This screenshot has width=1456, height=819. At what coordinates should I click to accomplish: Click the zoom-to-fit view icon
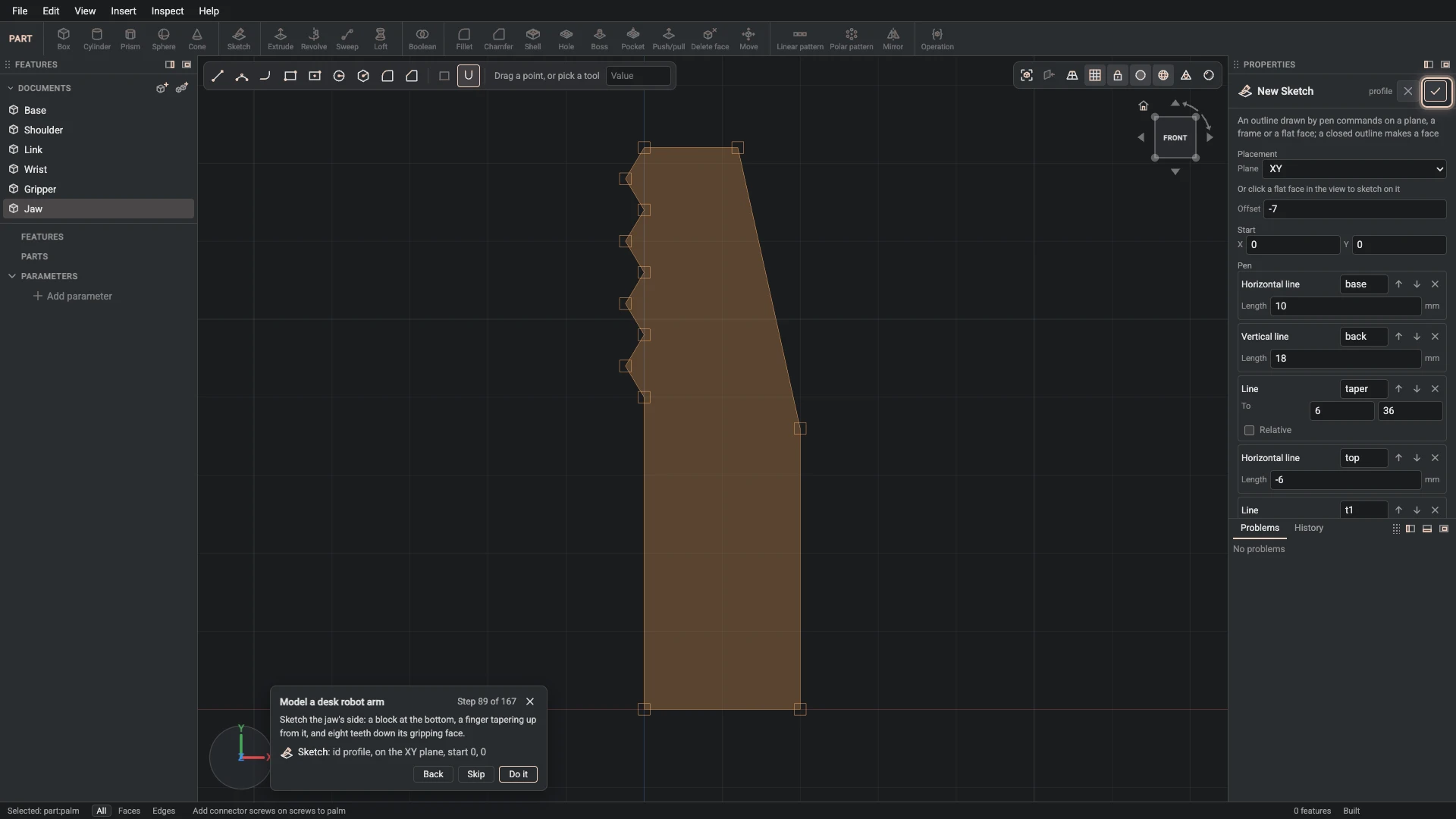pos(1027,75)
